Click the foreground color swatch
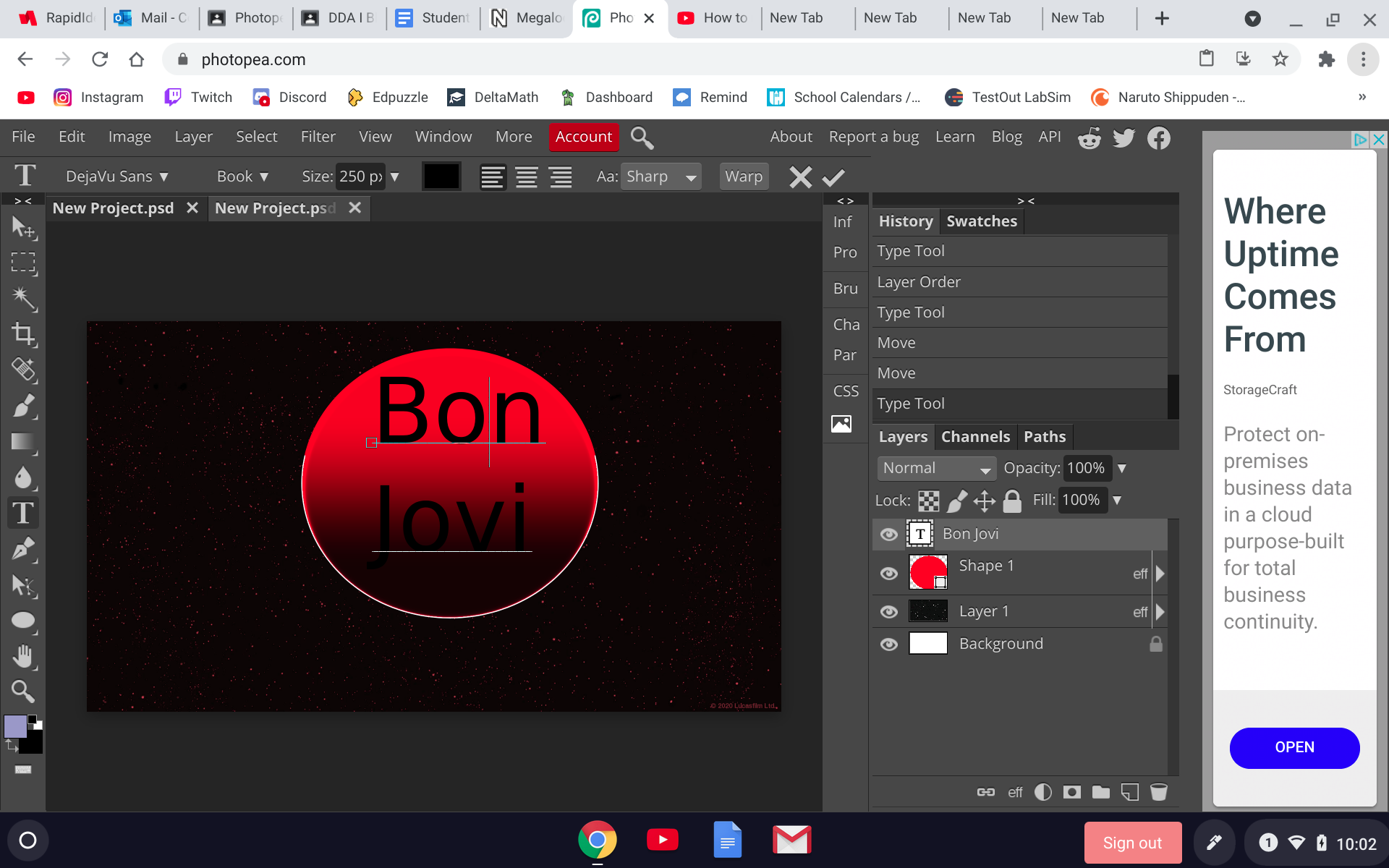Image resolution: width=1389 pixels, height=868 pixels. point(15,726)
